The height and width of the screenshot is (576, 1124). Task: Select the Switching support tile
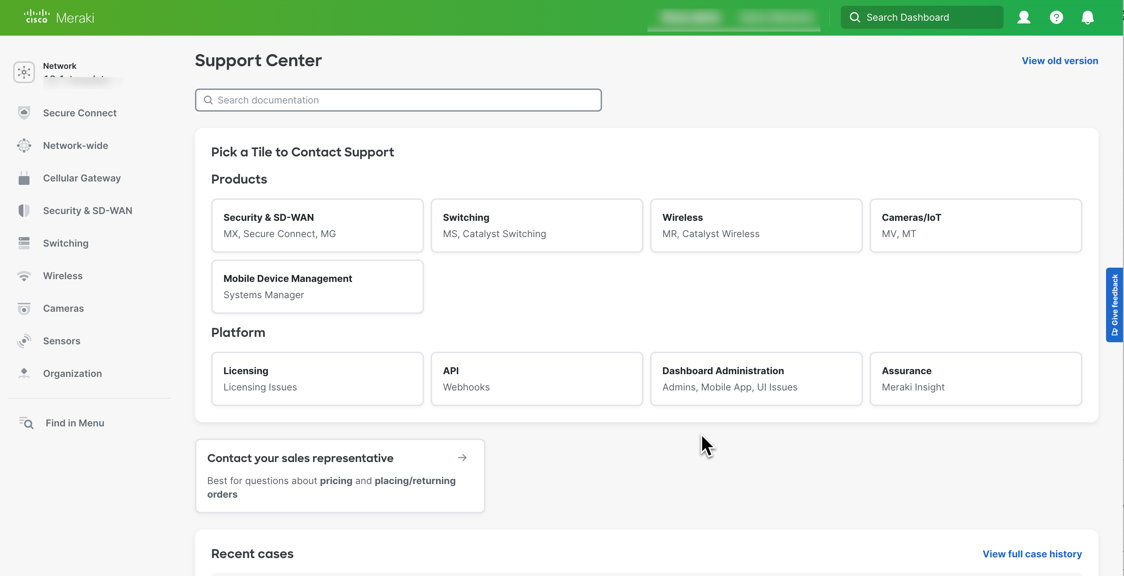point(537,225)
